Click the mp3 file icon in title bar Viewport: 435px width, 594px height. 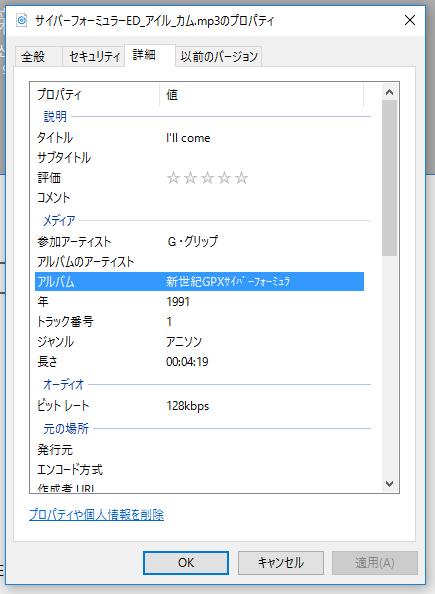[22, 20]
